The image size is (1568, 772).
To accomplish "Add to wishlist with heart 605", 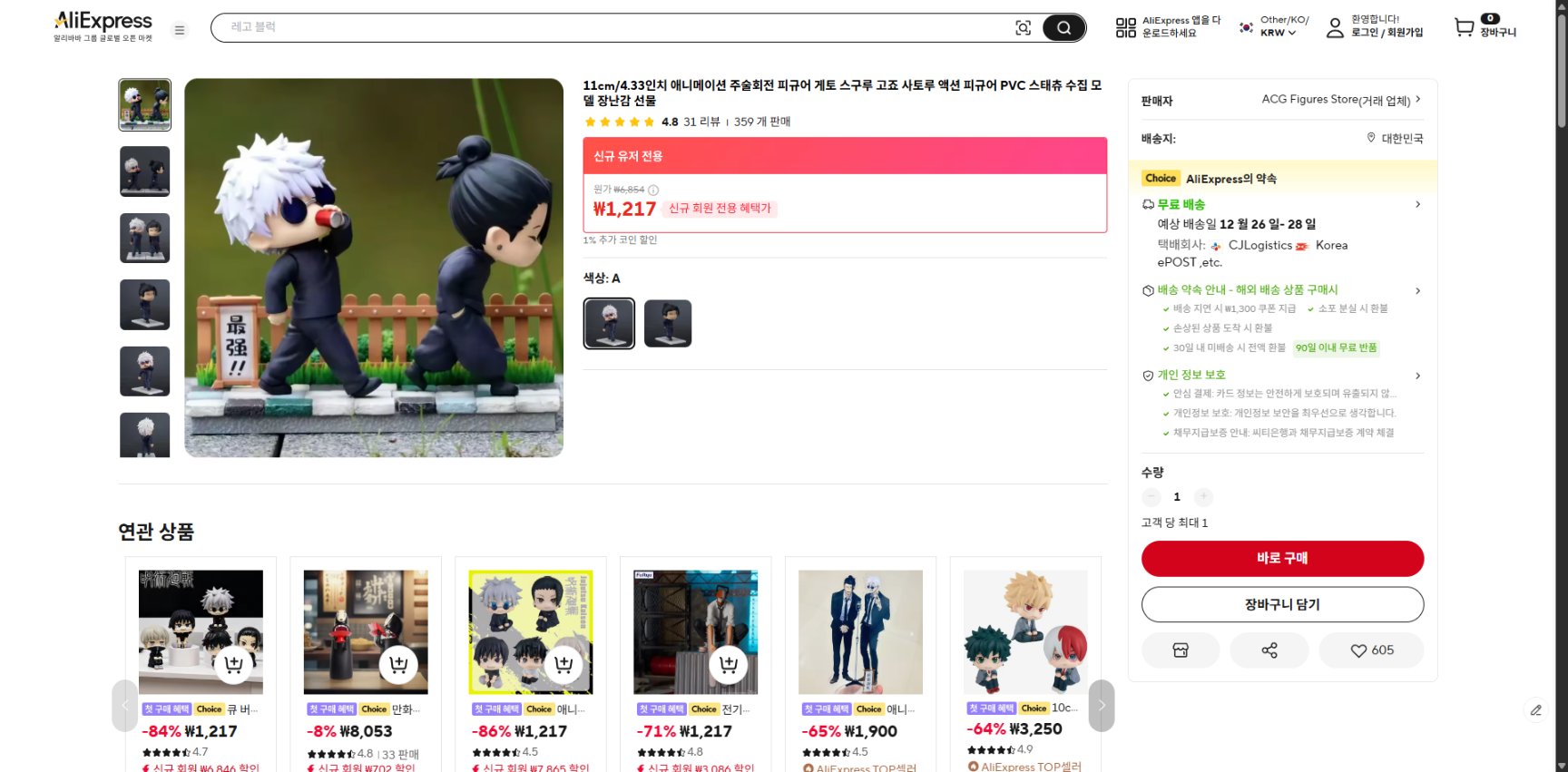I will click(x=1371, y=650).
